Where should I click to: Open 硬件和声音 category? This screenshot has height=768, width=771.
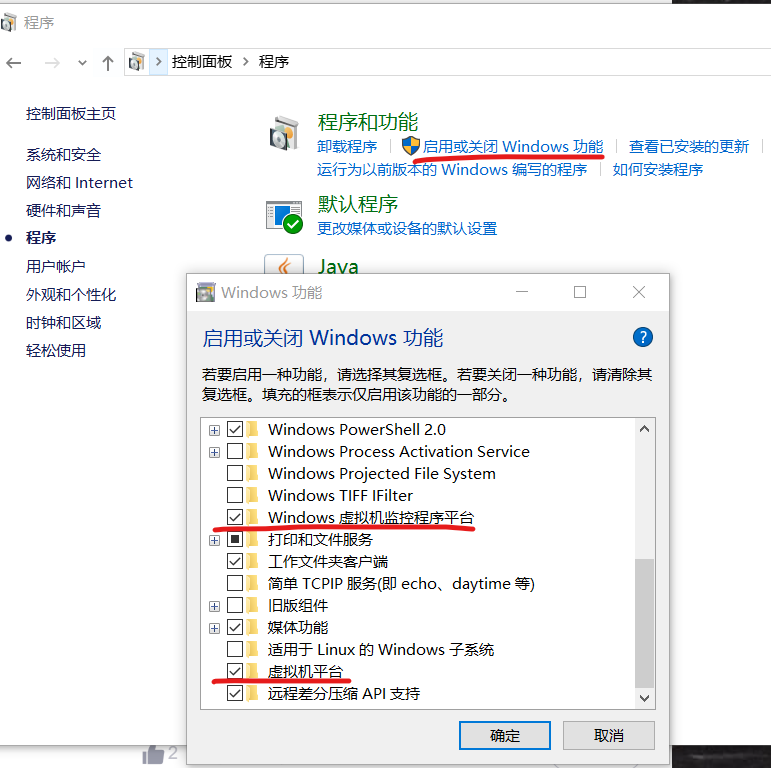pos(63,210)
